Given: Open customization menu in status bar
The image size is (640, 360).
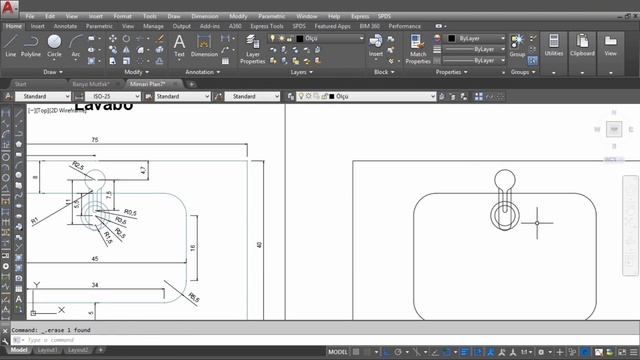Looking at the screenshot, I should click(x=633, y=352).
